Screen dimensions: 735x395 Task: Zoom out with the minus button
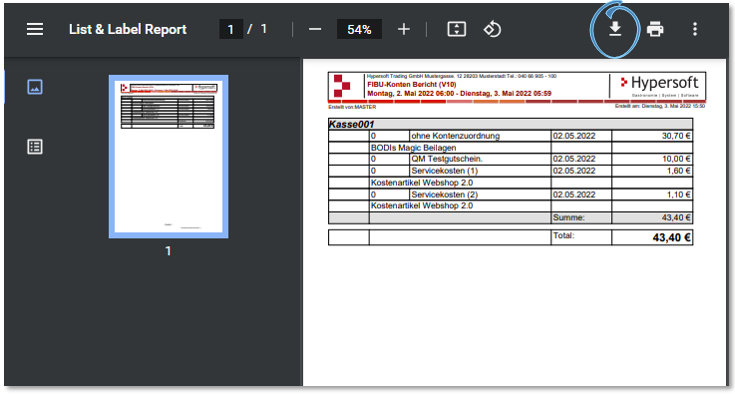click(x=315, y=29)
